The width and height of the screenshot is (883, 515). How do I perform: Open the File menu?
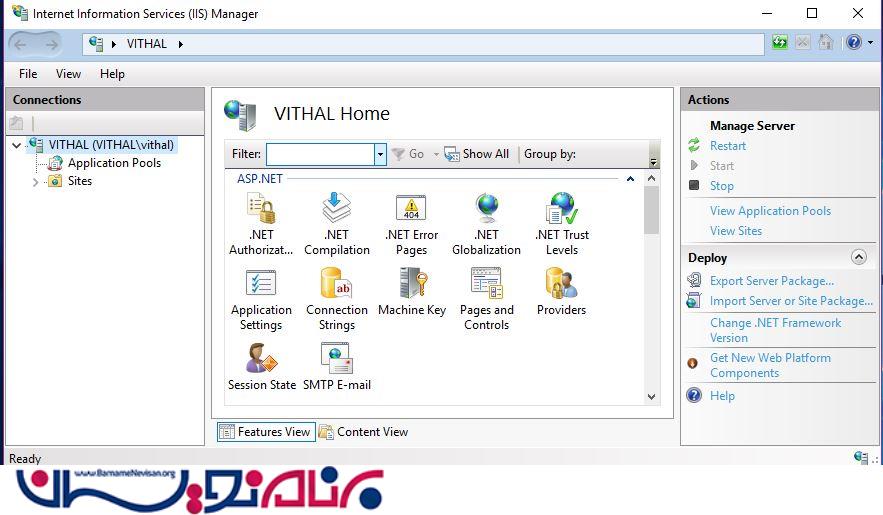28,74
